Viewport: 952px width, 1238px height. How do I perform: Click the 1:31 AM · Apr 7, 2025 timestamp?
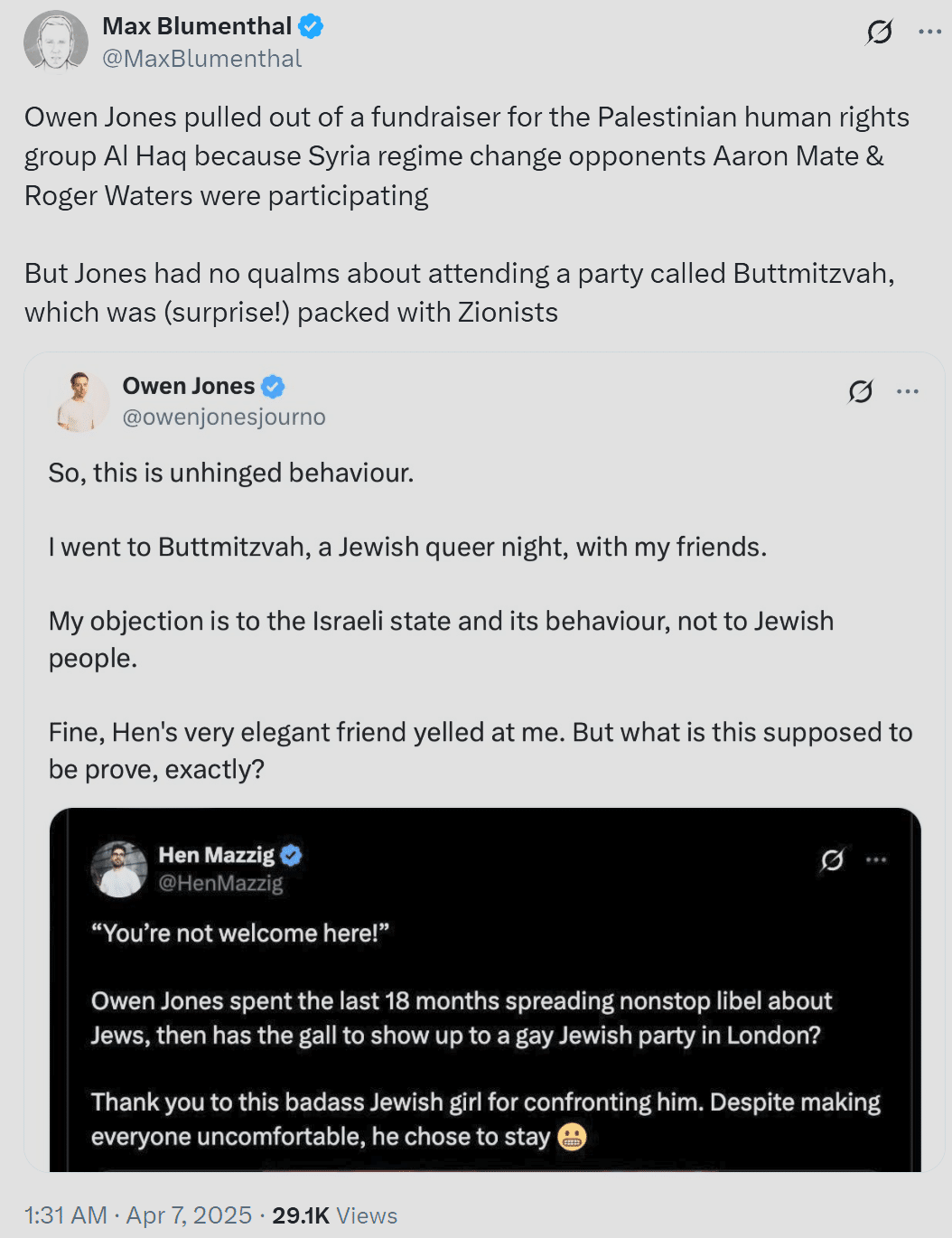click(138, 1215)
